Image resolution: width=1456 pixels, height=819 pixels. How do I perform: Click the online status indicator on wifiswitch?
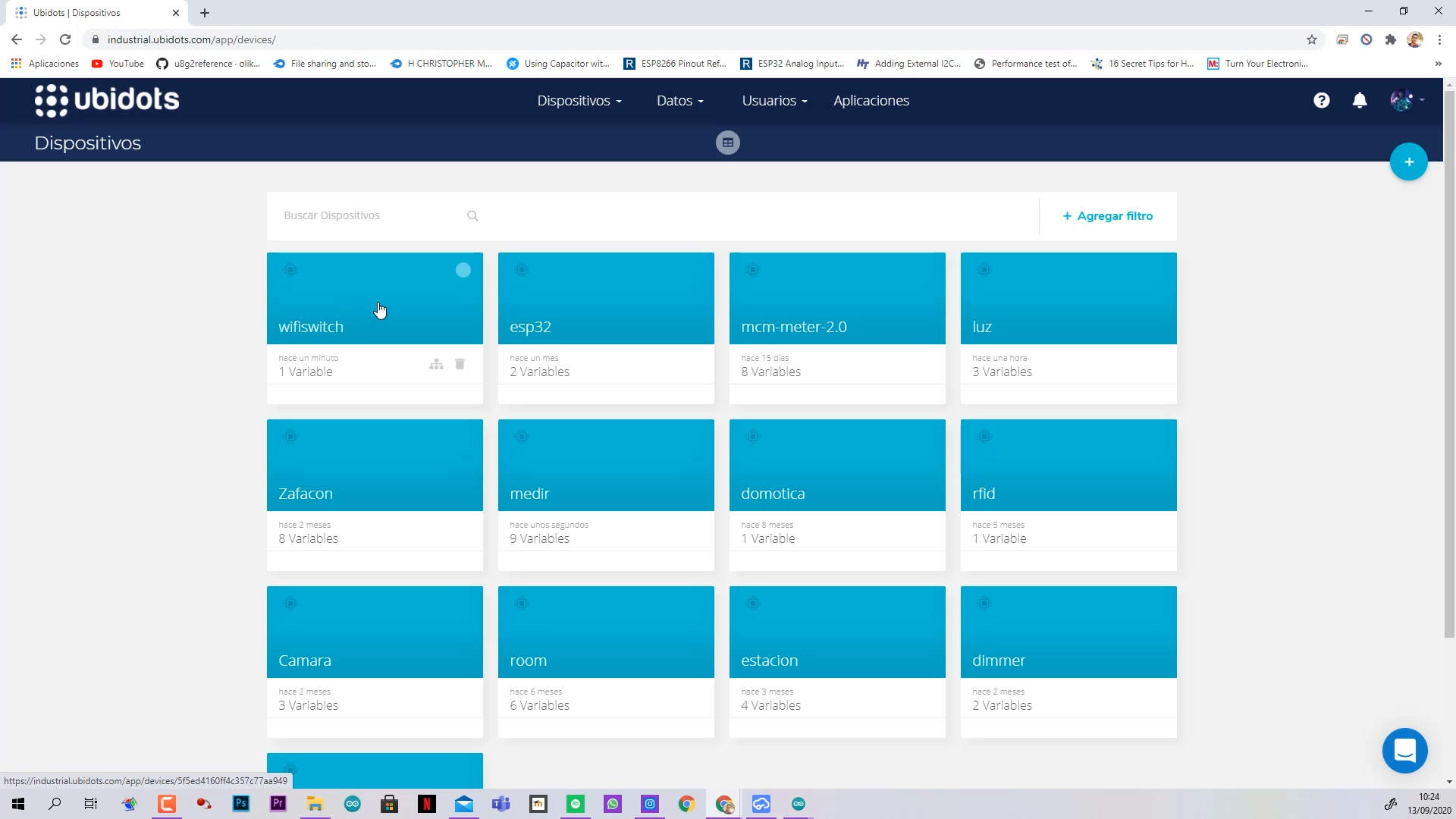[x=462, y=270]
